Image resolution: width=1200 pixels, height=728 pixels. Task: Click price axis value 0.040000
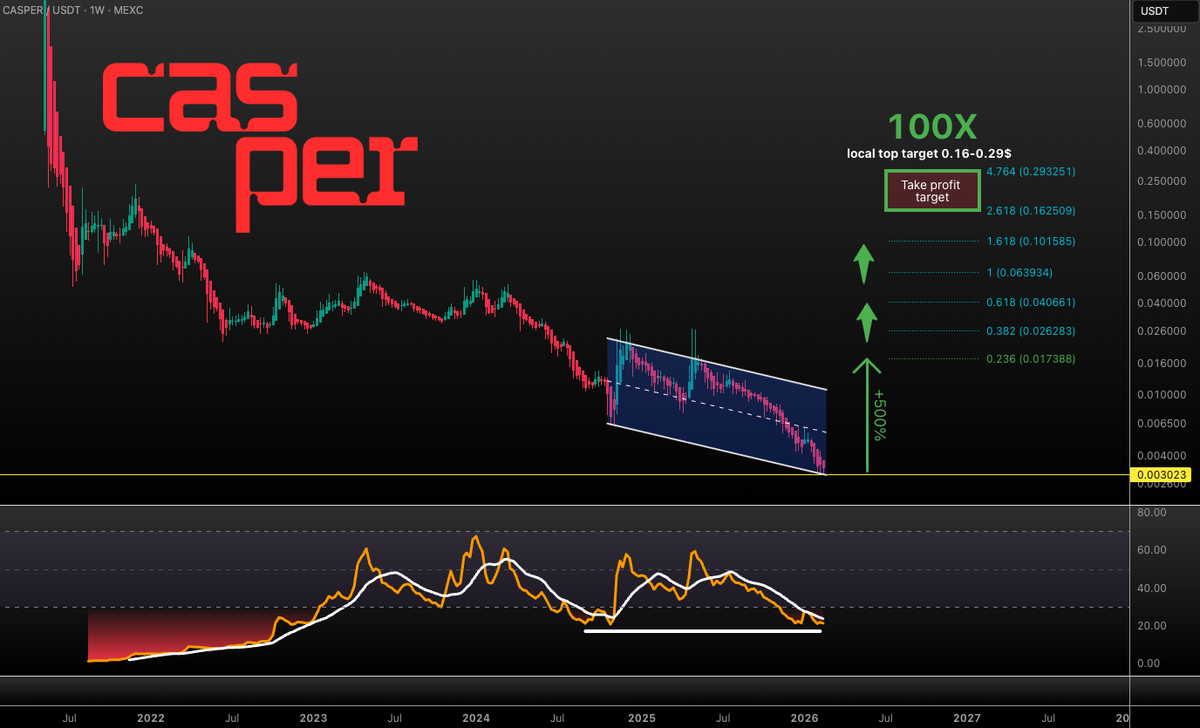[x=1163, y=303]
